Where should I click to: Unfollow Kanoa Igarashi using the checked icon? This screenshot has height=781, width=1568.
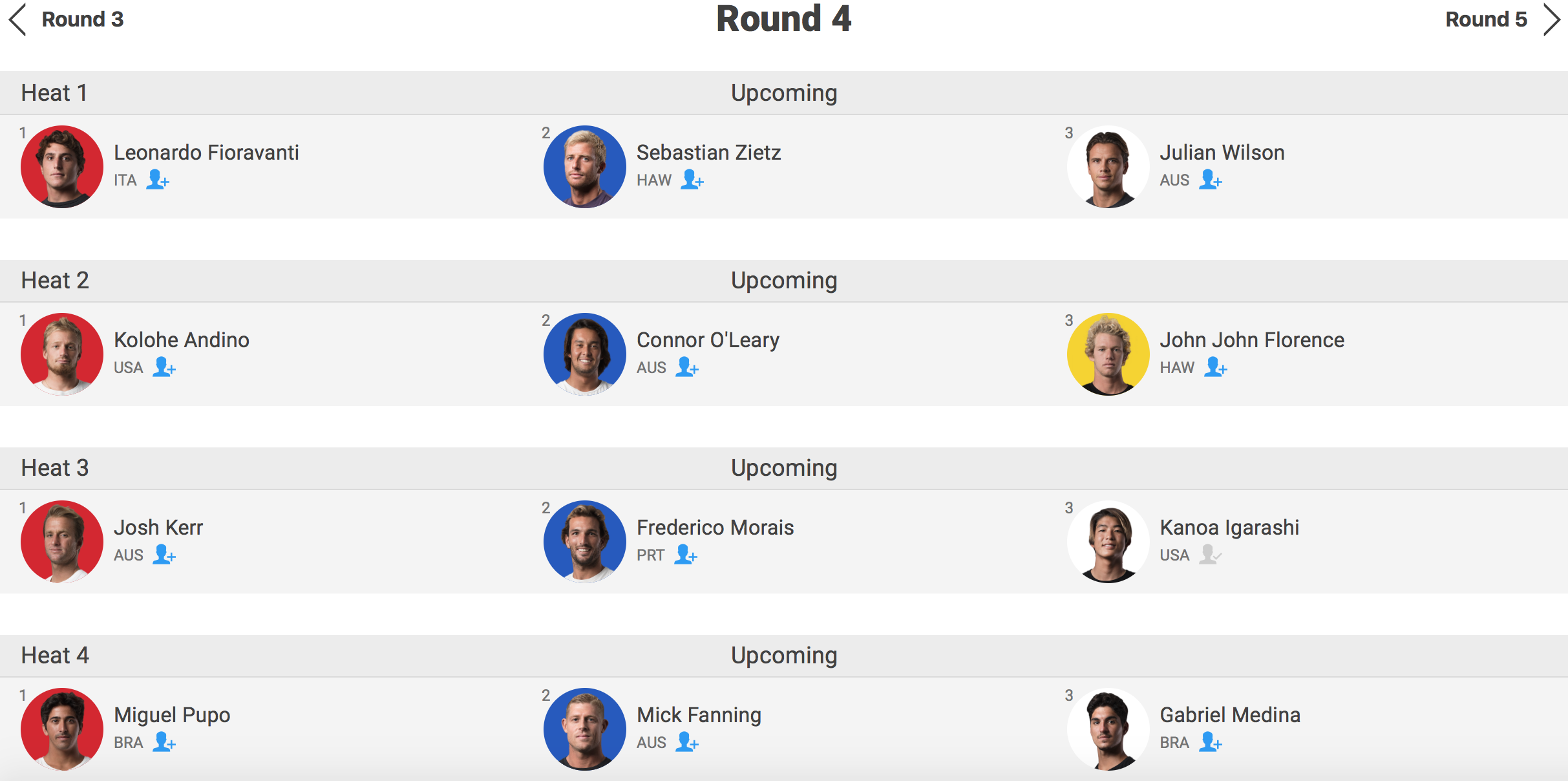point(1210,554)
